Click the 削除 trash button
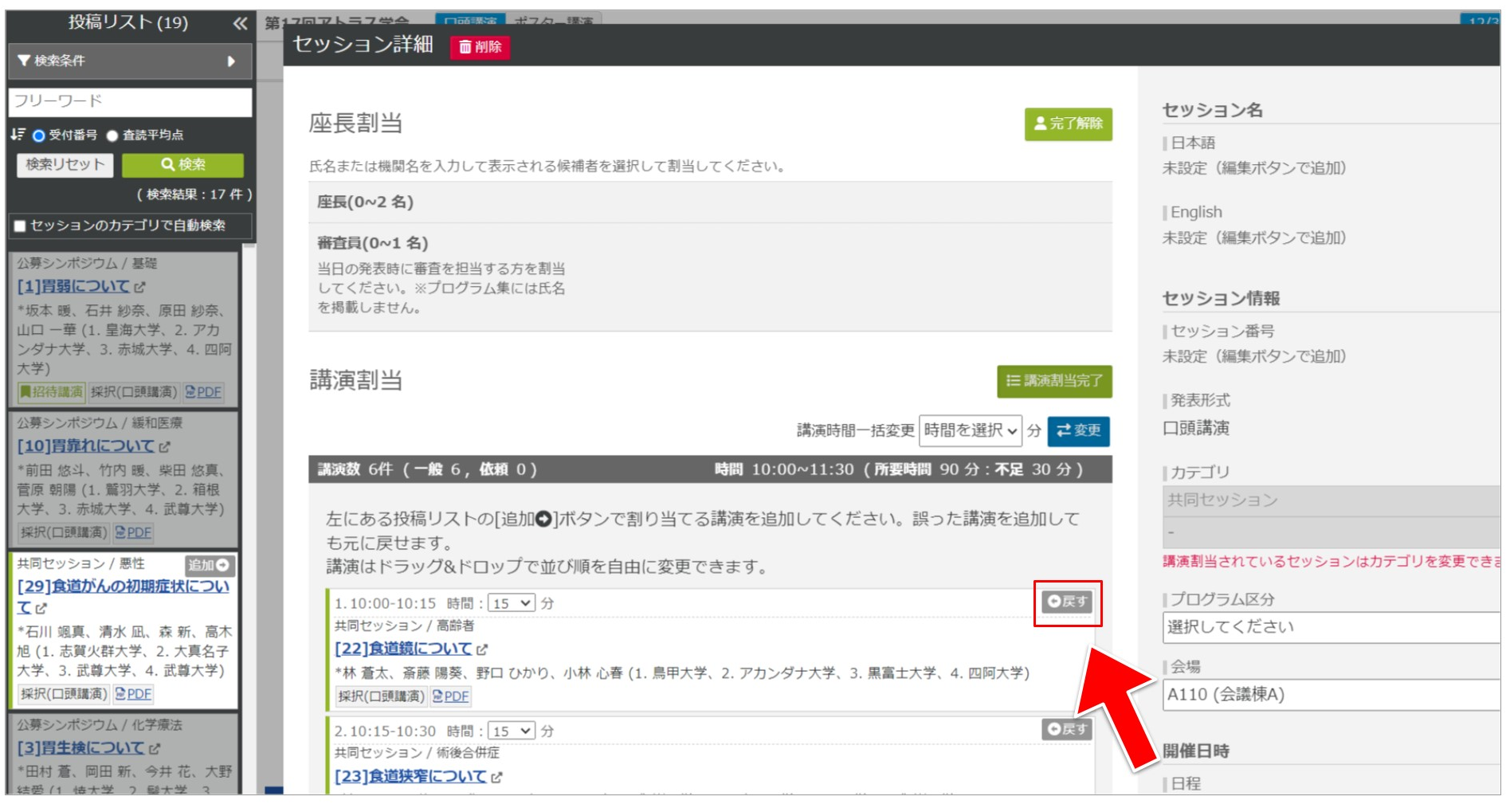The image size is (1510, 812). tap(480, 47)
